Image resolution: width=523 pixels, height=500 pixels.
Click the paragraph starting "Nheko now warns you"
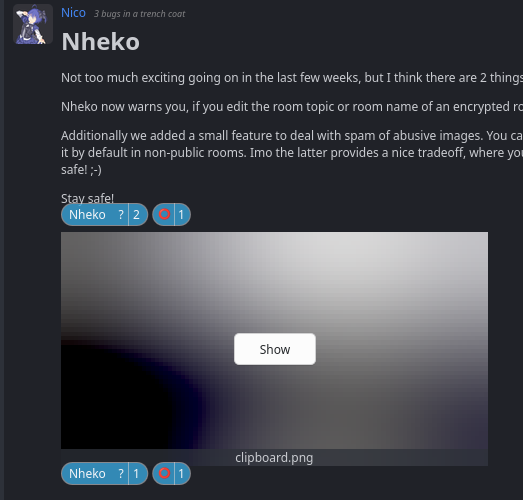click(x=292, y=107)
